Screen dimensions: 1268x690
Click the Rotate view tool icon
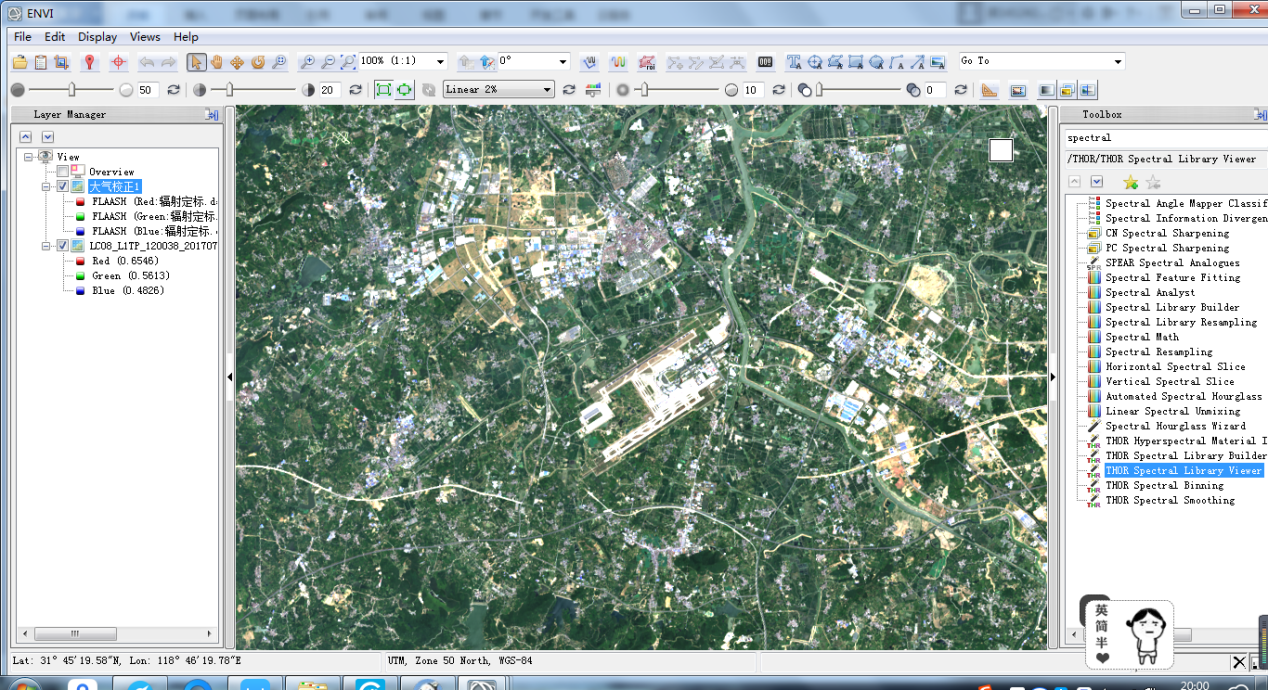click(x=258, y=62)
